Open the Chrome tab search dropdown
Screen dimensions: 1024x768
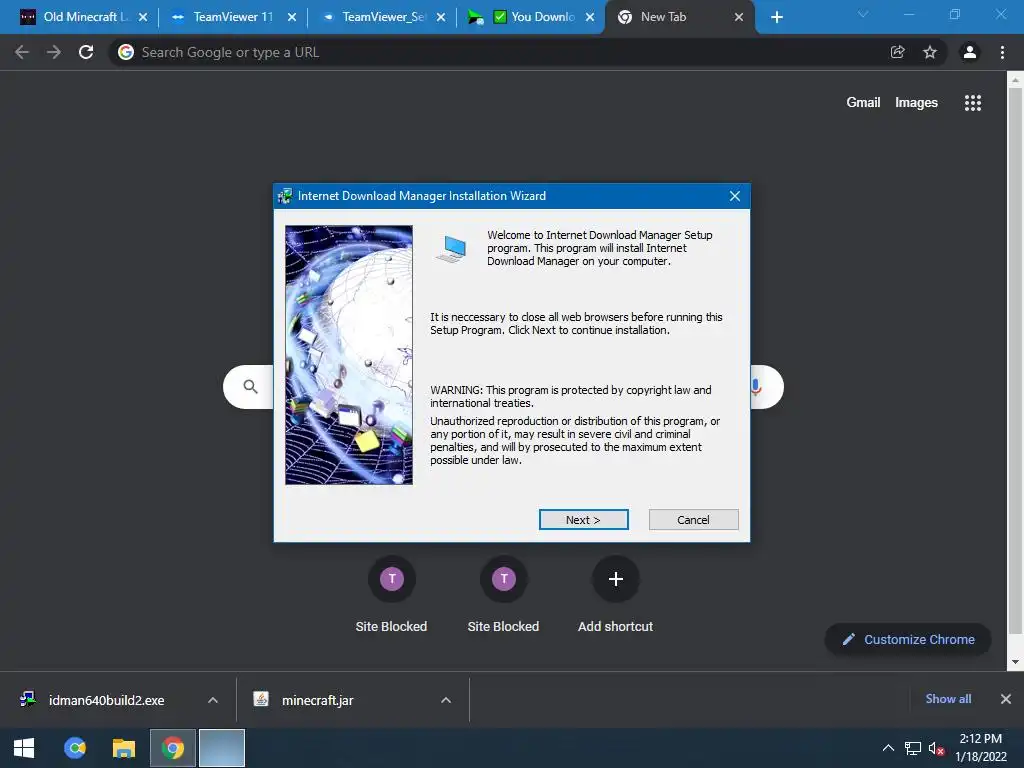pos(863,14)
